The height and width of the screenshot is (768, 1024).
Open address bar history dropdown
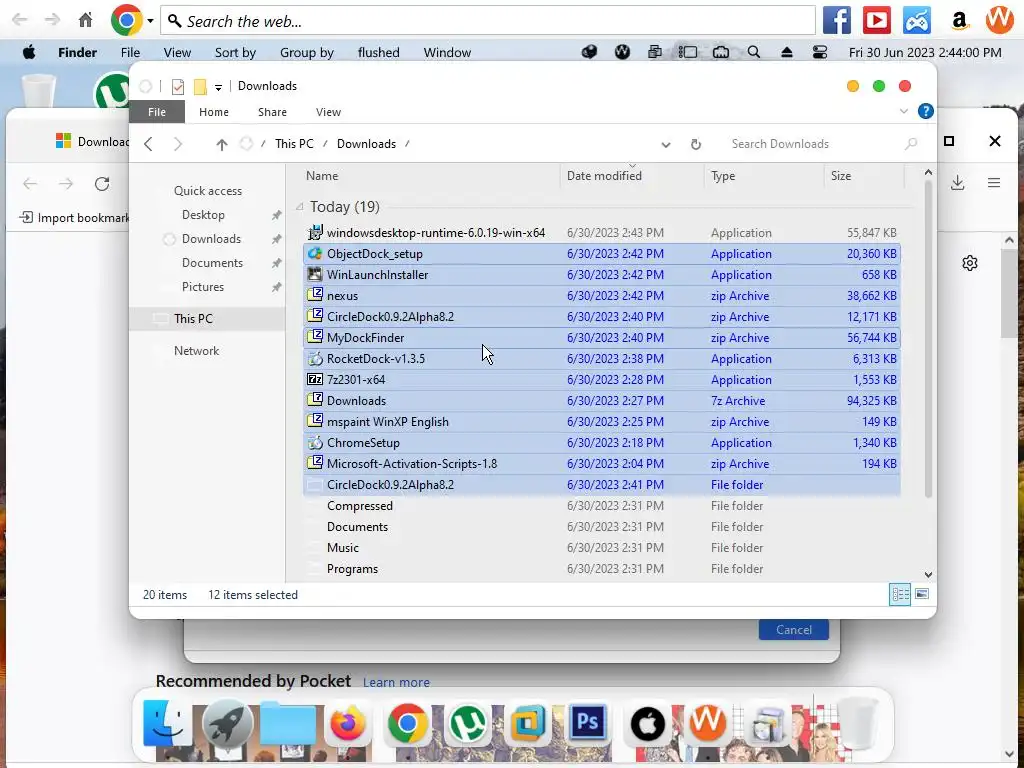click(665, 144)
